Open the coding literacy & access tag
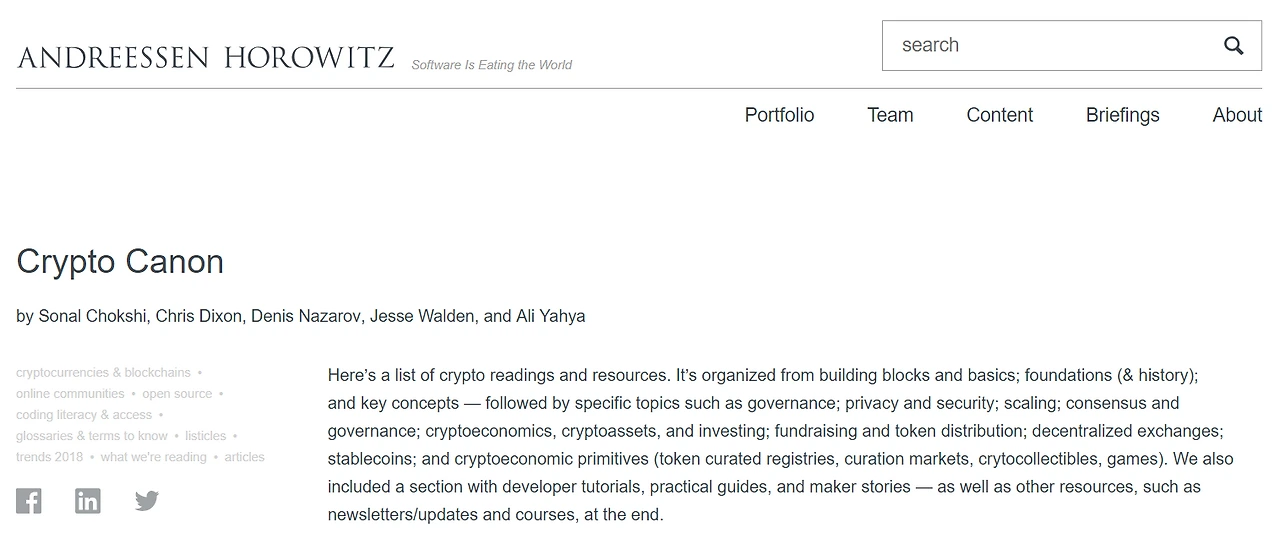The height and width of the screenshot is (555, 1280). (x=84, y=415)
